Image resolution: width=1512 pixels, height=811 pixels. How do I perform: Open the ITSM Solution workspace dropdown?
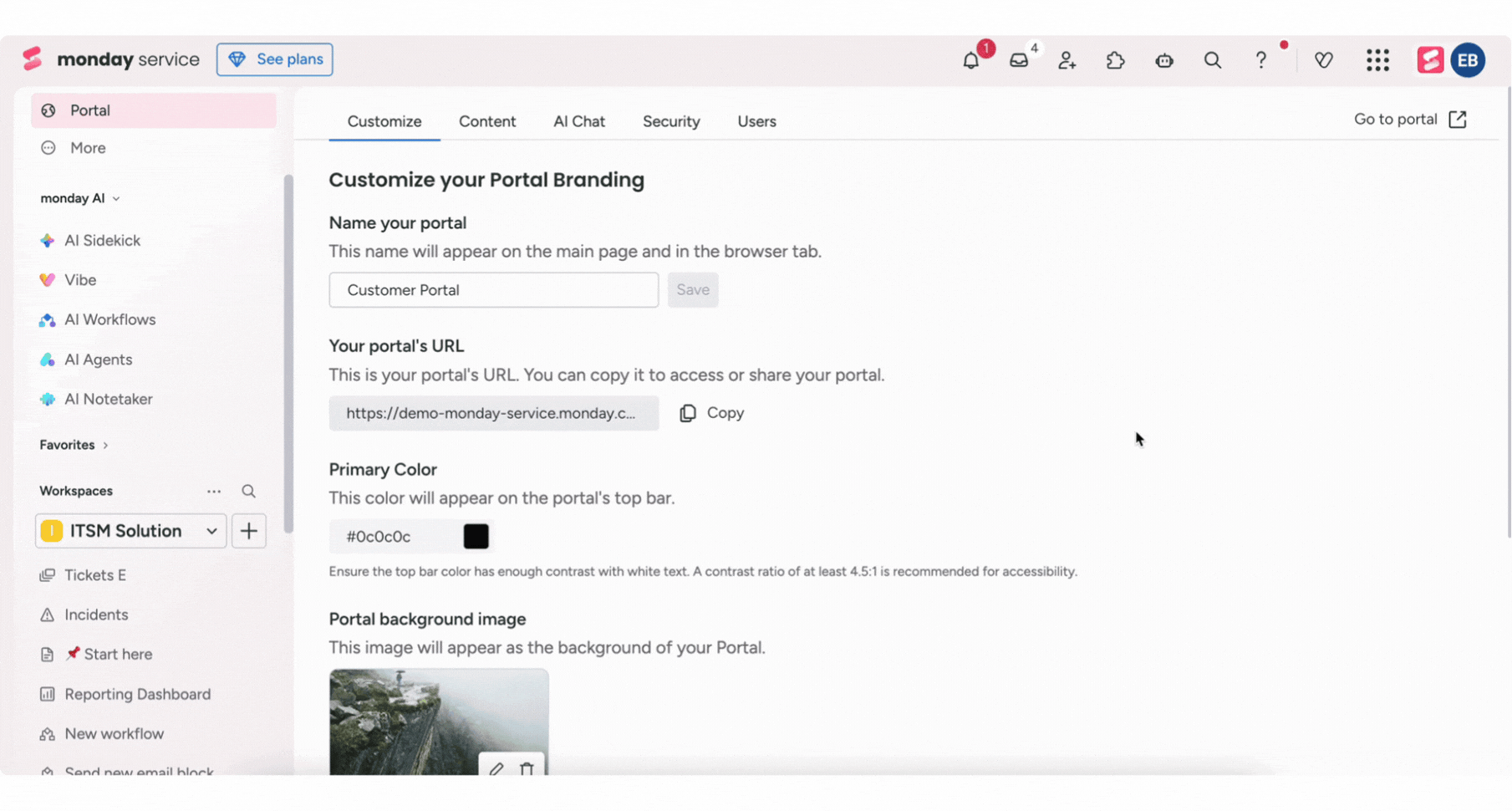(130, 531)
